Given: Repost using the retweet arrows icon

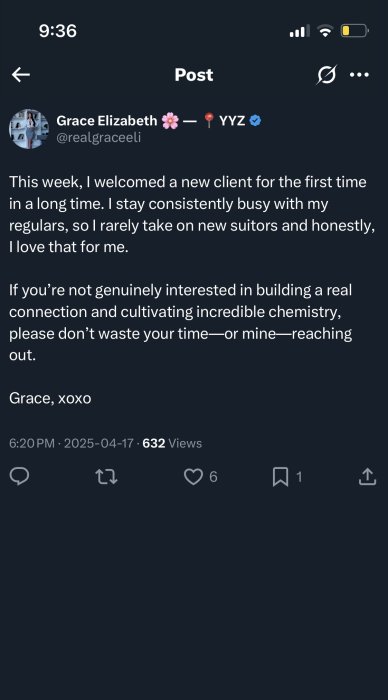Looking at the screenshot, I should point(107,477).
